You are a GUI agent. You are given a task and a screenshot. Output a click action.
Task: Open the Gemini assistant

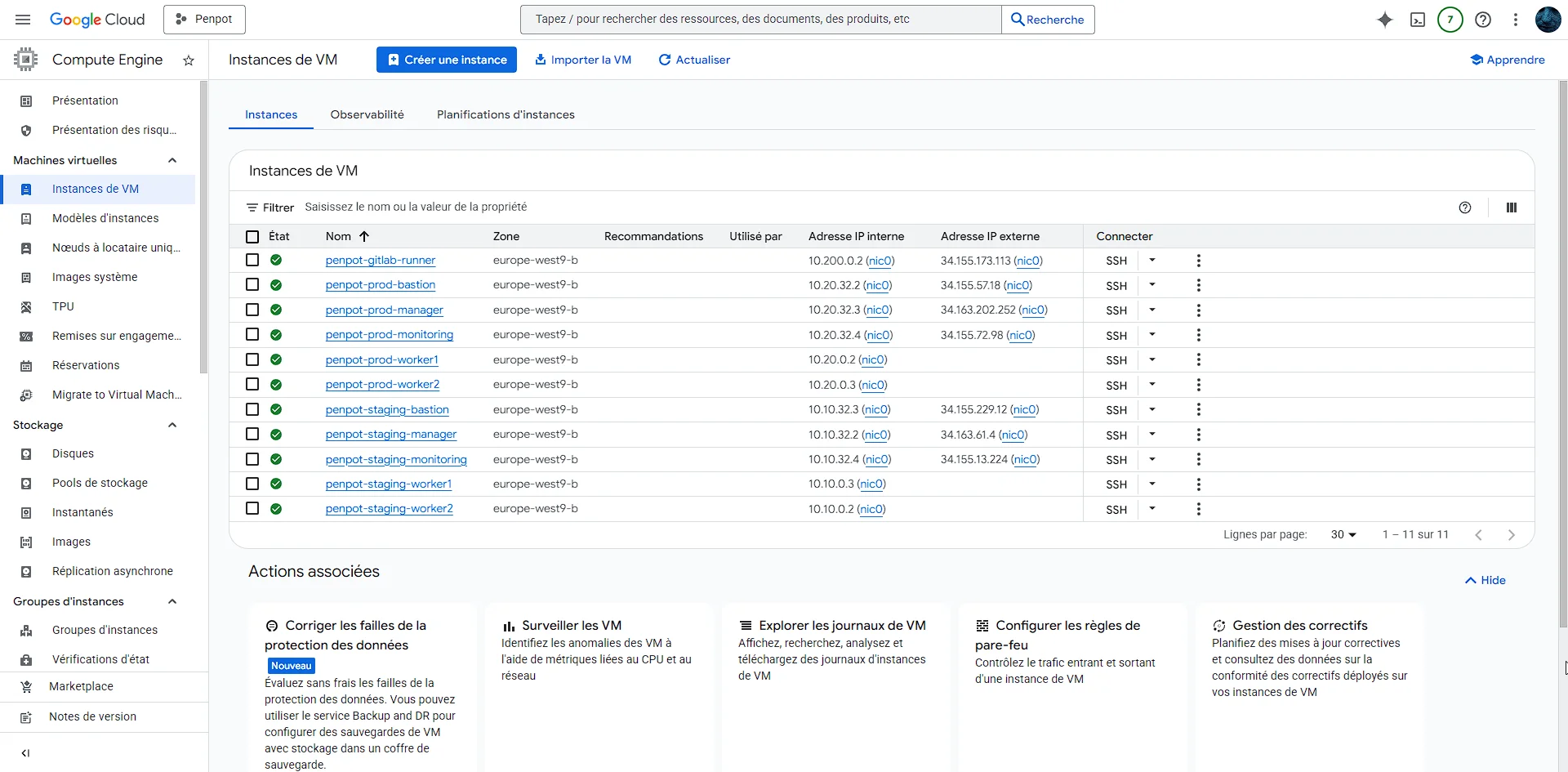click(x=1385, y=19)
